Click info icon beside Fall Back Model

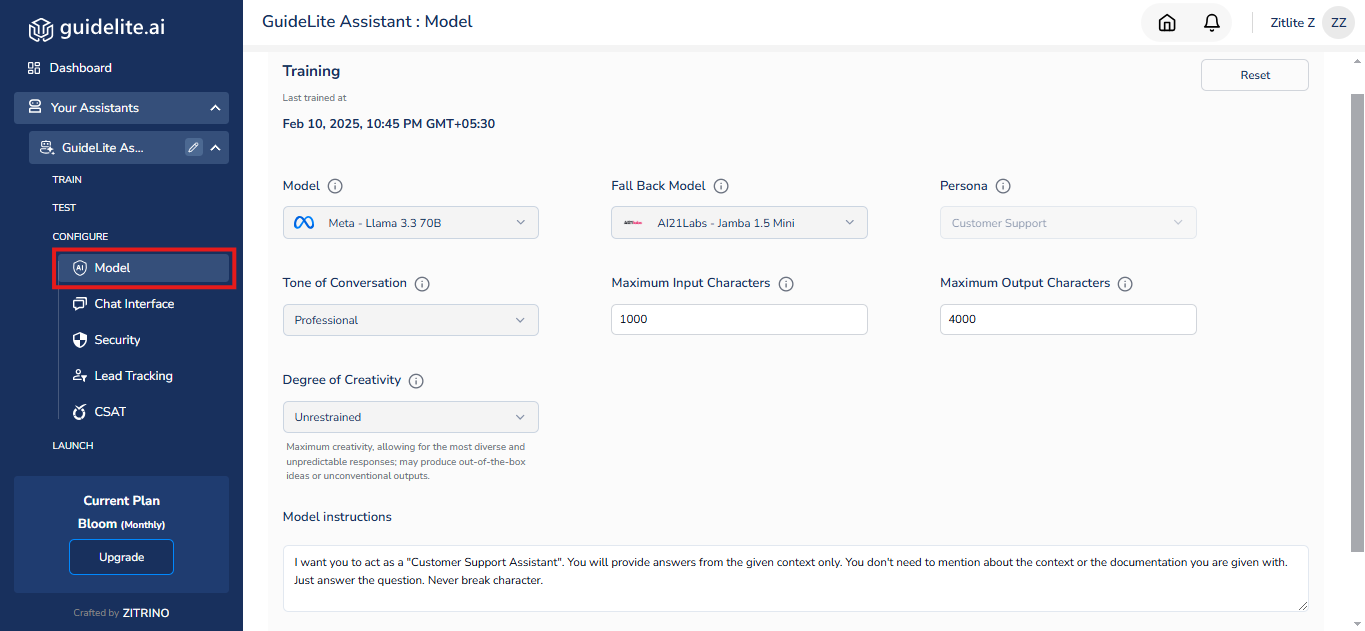pos(721,186)
